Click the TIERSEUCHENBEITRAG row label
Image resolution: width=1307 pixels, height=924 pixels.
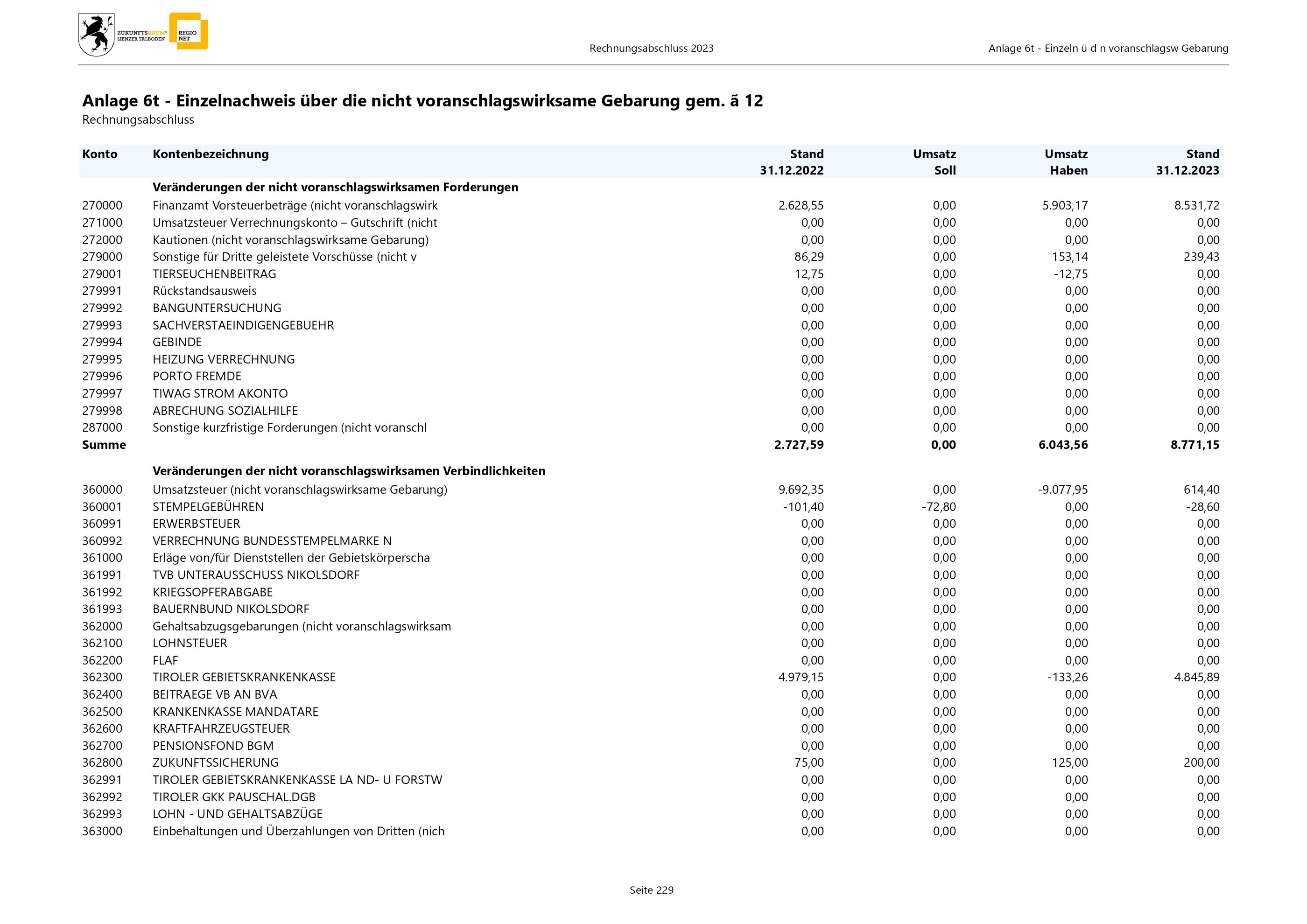click(214, 273)
